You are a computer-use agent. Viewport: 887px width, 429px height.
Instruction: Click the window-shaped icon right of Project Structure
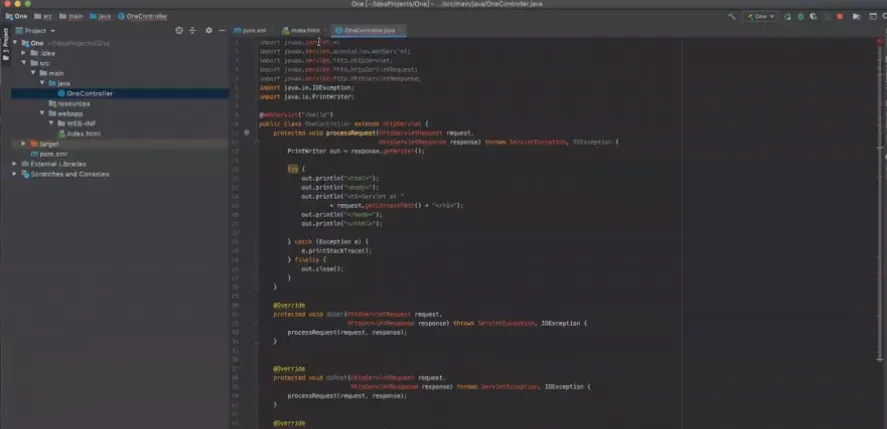coord(871,16)
